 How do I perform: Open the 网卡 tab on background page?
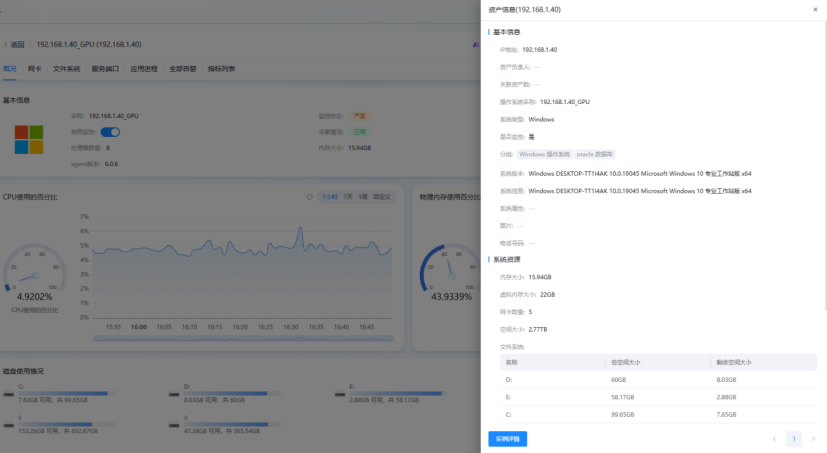point(34,69)
